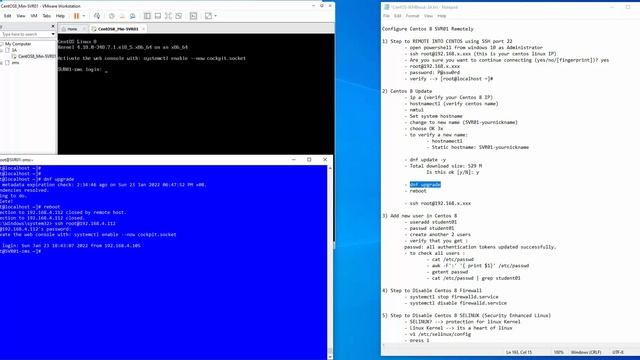Enter full screen mode in VMware
The image size is (640, 360).
(x=168, y=16)
